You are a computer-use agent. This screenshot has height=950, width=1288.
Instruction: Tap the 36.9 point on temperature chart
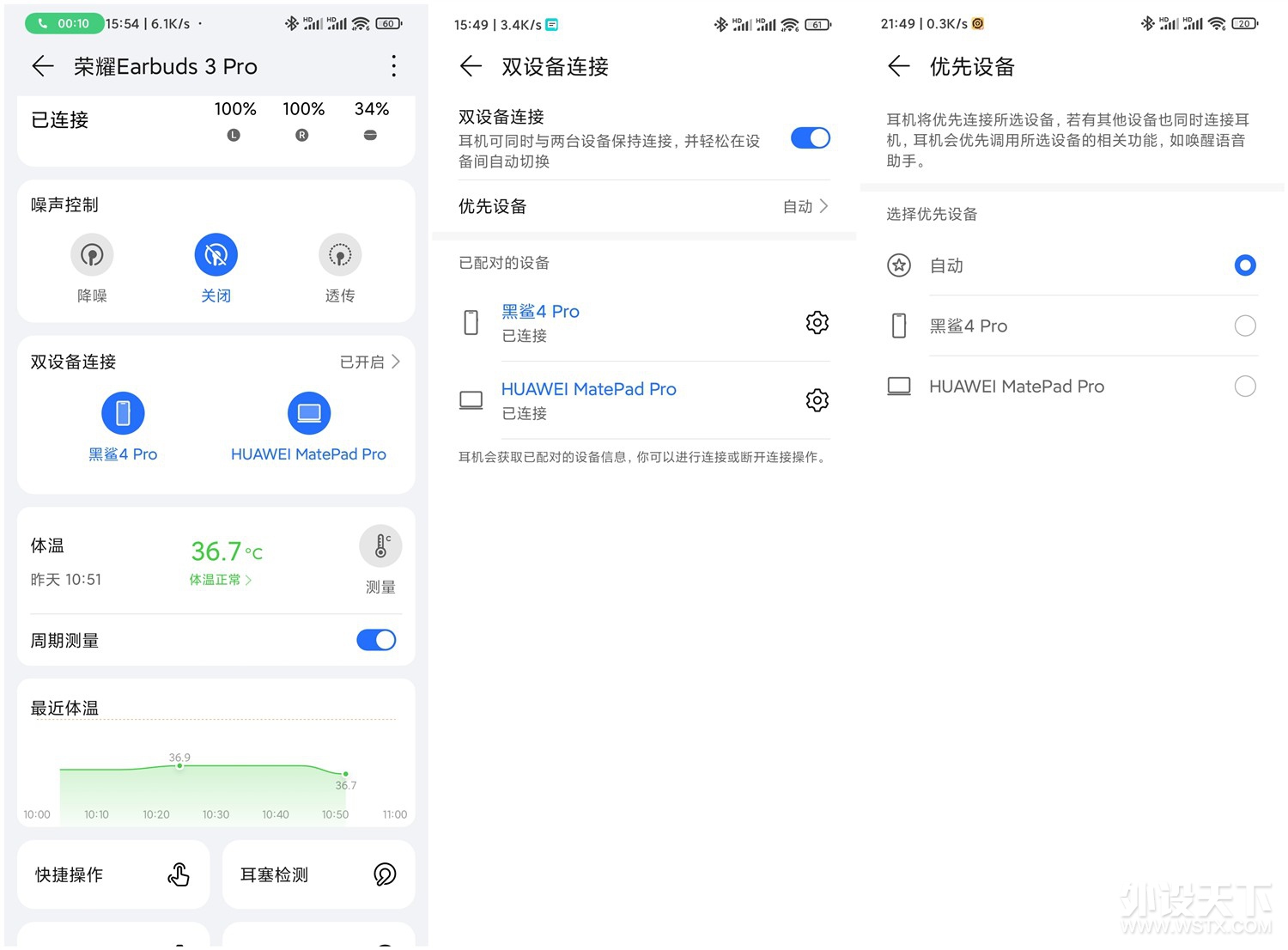point(179,765)
